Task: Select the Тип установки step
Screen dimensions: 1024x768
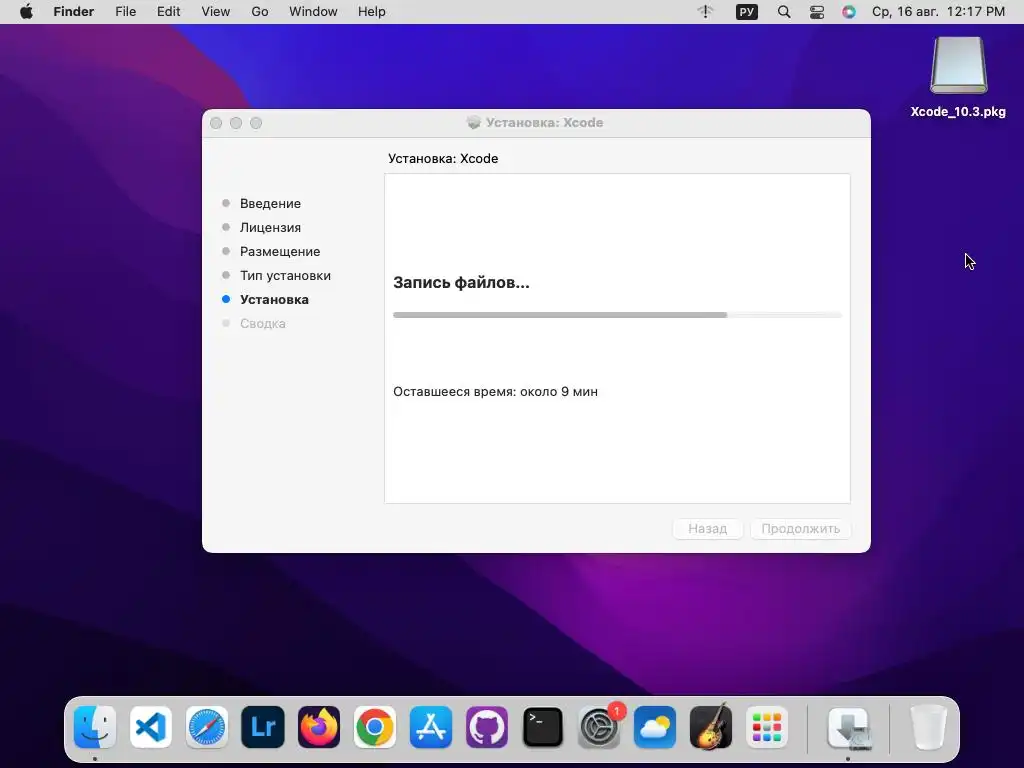Action: [x=285, y=275]
